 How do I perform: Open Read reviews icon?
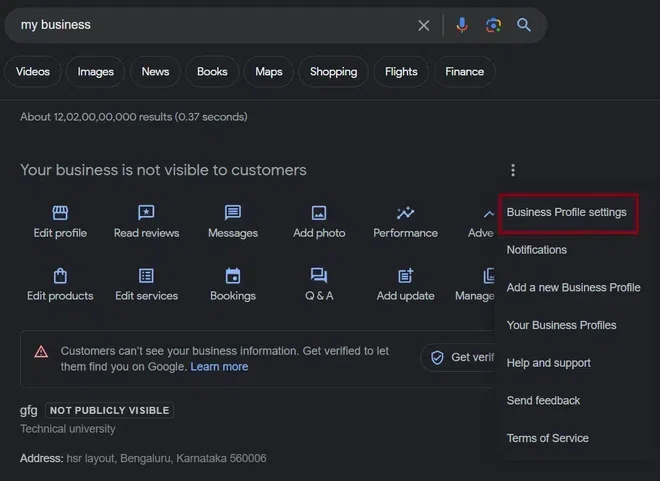146,213
